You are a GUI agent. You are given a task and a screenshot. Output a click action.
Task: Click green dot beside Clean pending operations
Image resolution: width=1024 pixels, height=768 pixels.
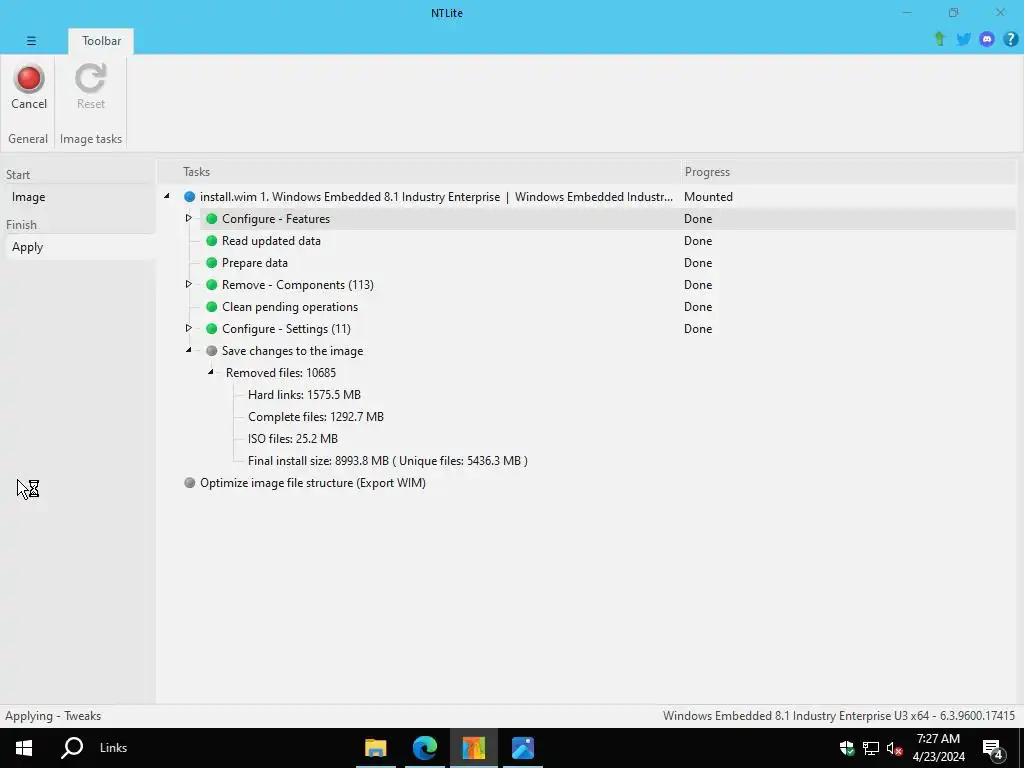click(x=212, y=307)
